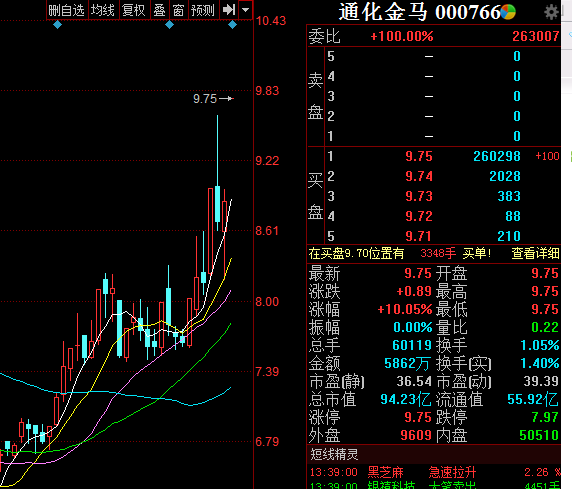The image size is (572, 489).
Task: Click the 删自选 button
Action: point(67,10)
